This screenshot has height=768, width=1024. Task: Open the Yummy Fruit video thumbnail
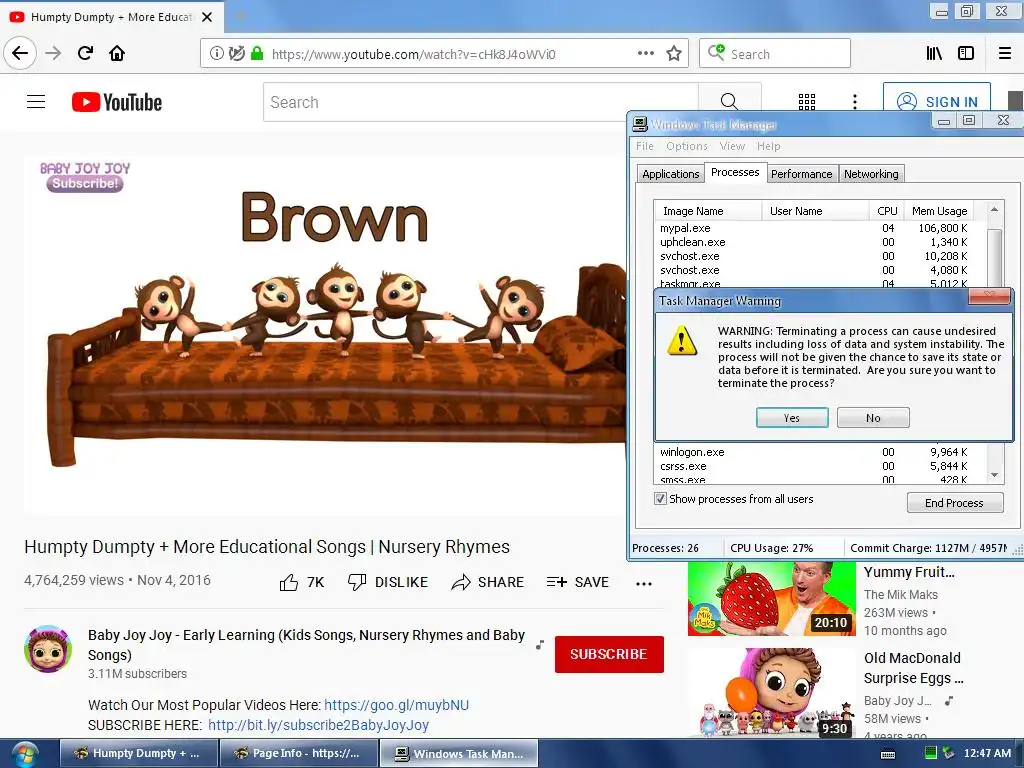[771, 598]
